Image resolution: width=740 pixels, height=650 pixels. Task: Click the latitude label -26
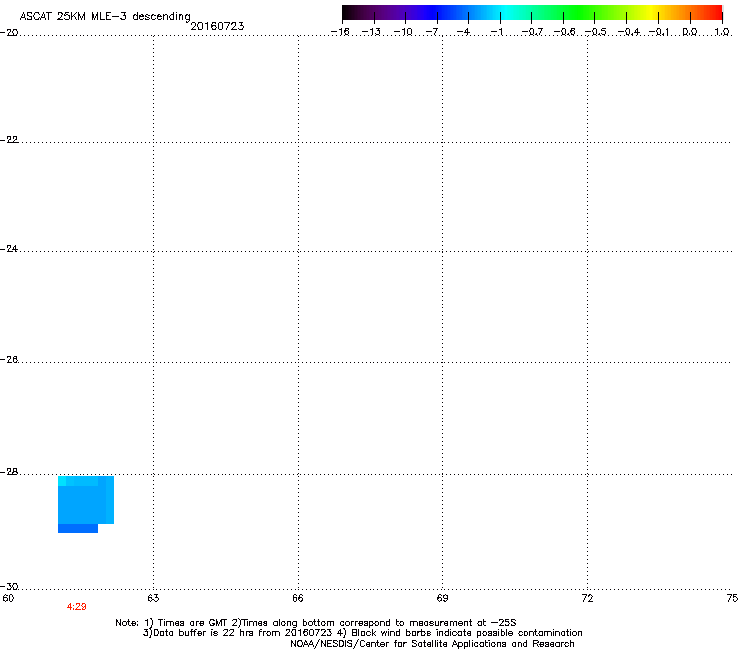[9, 360]
